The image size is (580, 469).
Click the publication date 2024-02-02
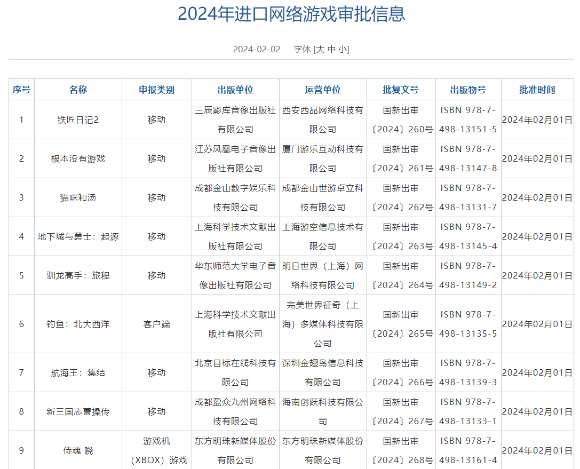pos(257,49)
